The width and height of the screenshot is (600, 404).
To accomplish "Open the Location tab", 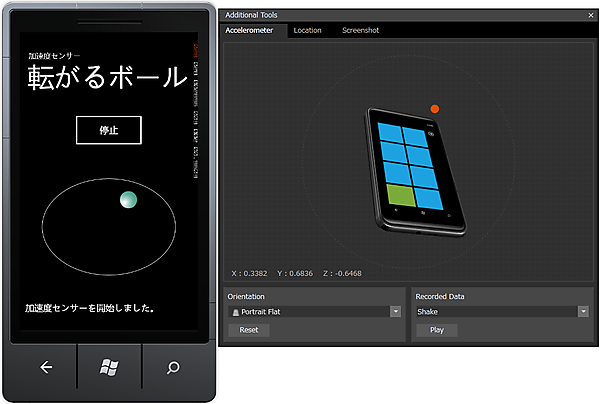I will (x=307, y=30).
